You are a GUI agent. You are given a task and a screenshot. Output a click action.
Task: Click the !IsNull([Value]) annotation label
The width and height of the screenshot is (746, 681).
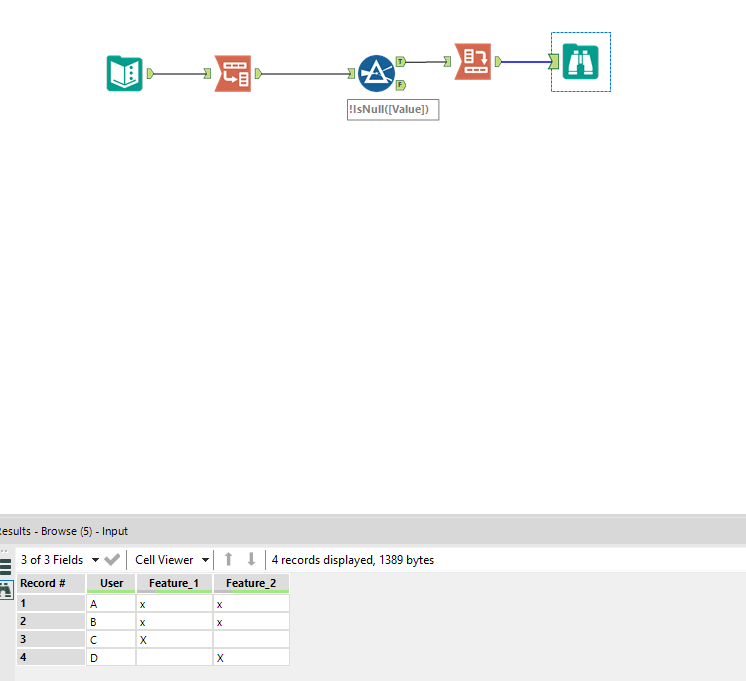(393, 109)
